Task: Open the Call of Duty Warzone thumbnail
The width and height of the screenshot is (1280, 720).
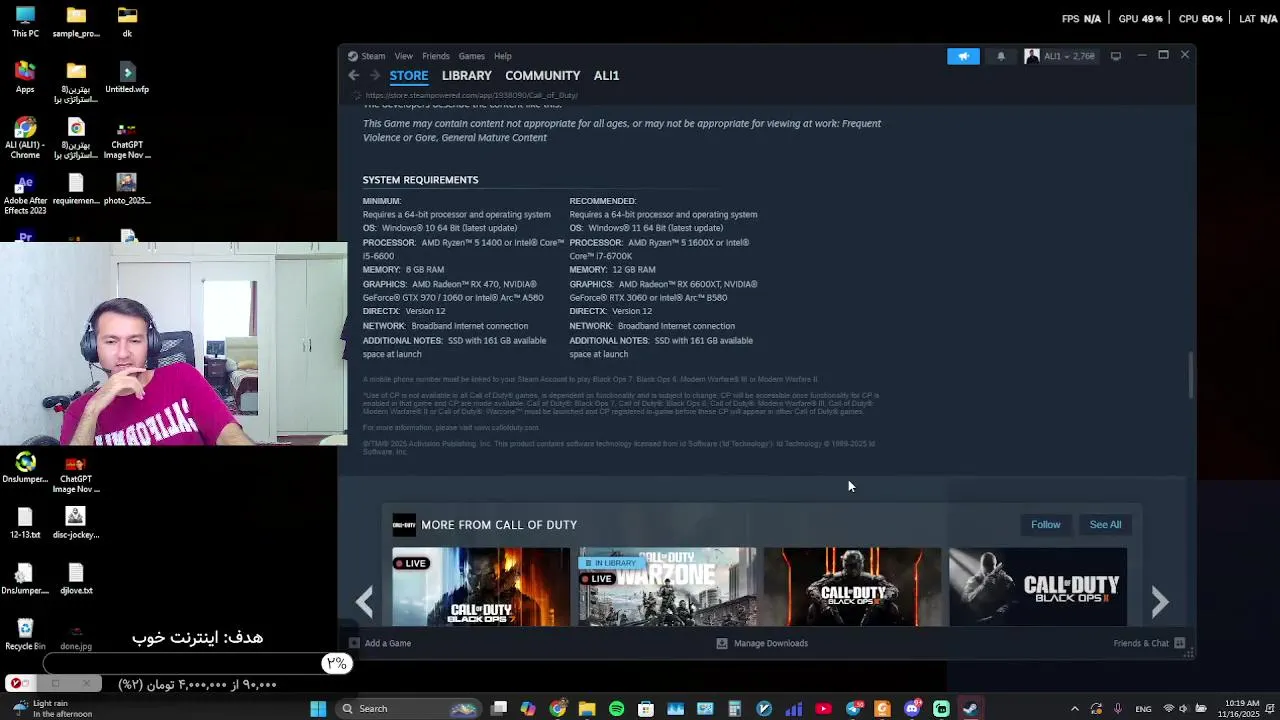Action: tap(667, 587)
